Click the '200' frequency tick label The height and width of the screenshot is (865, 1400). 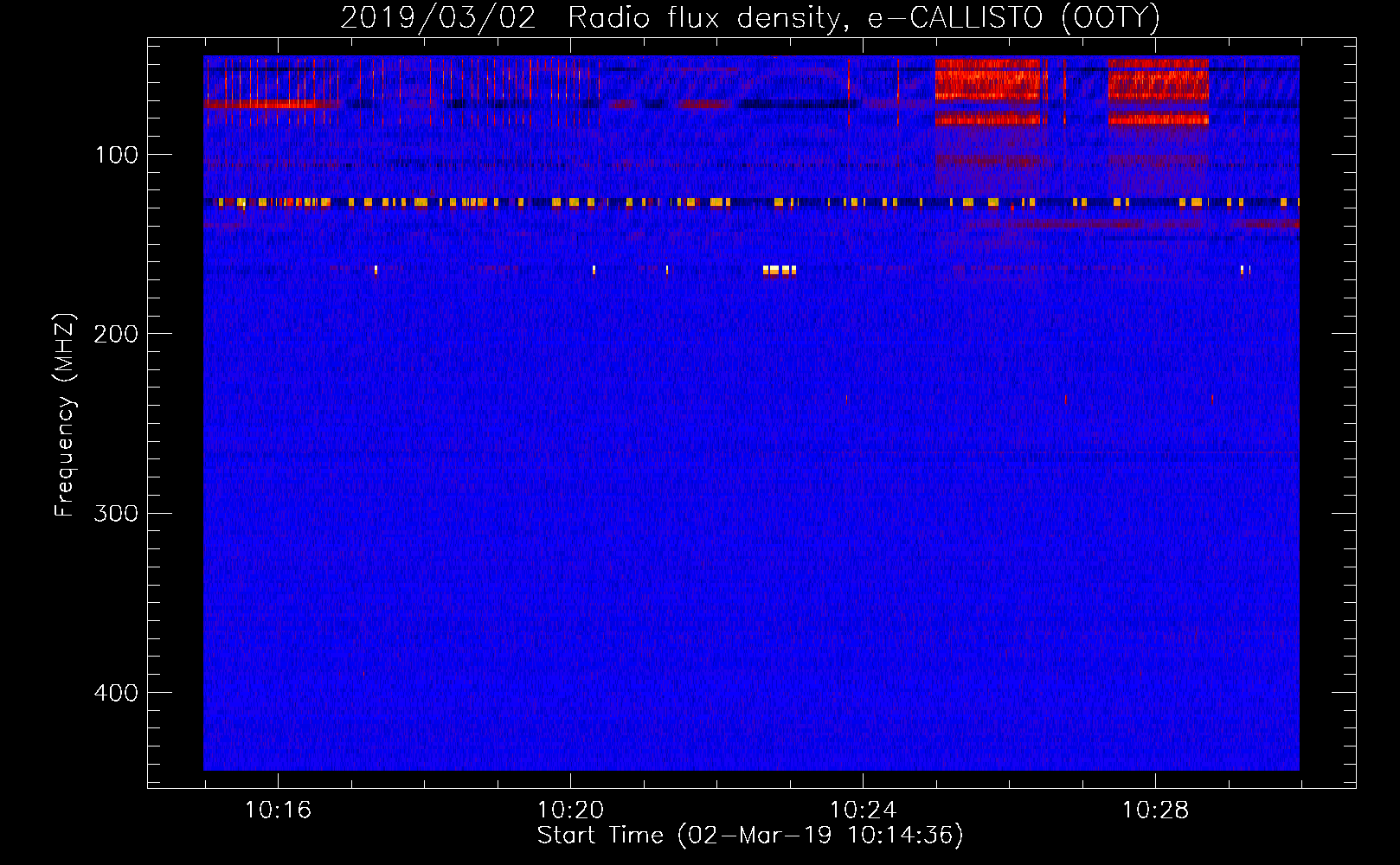click(x=117, y=334)
